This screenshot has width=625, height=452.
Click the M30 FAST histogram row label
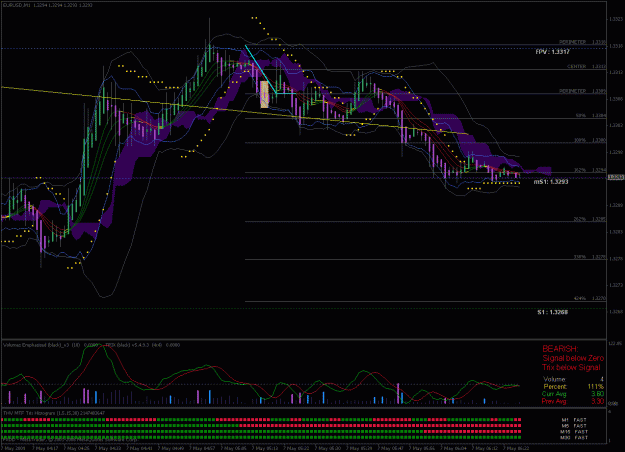[574, 438]
